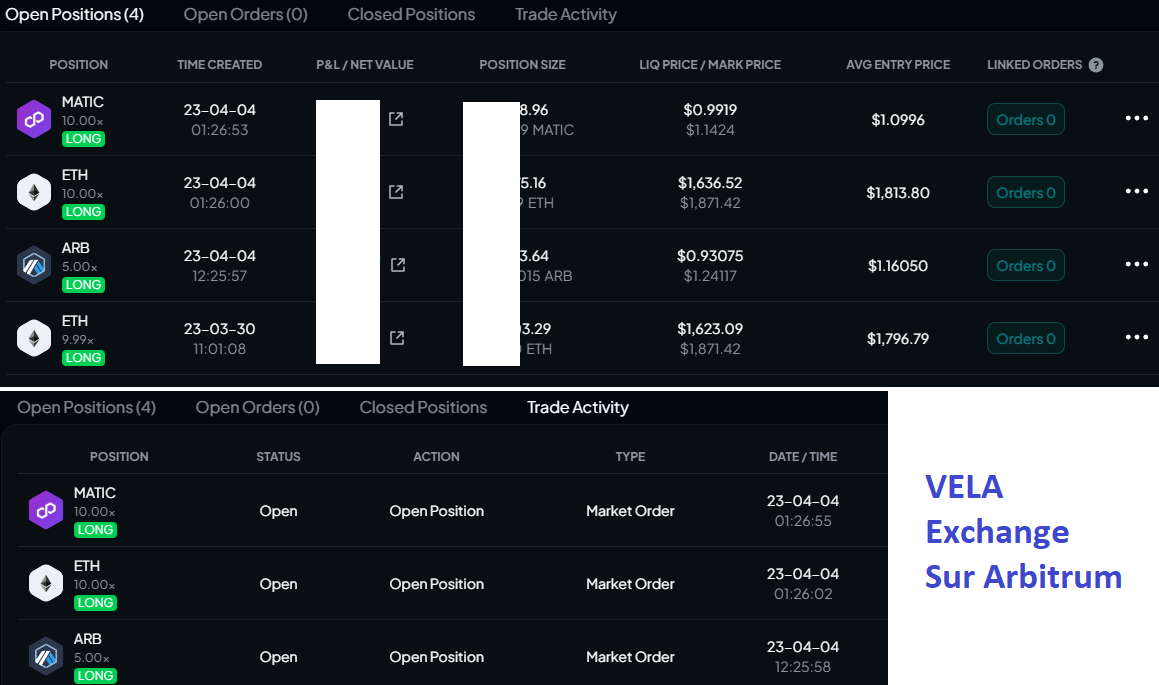Click LONG badge on MATIC open position
The image size is (1159, 685).
point(83,139)
